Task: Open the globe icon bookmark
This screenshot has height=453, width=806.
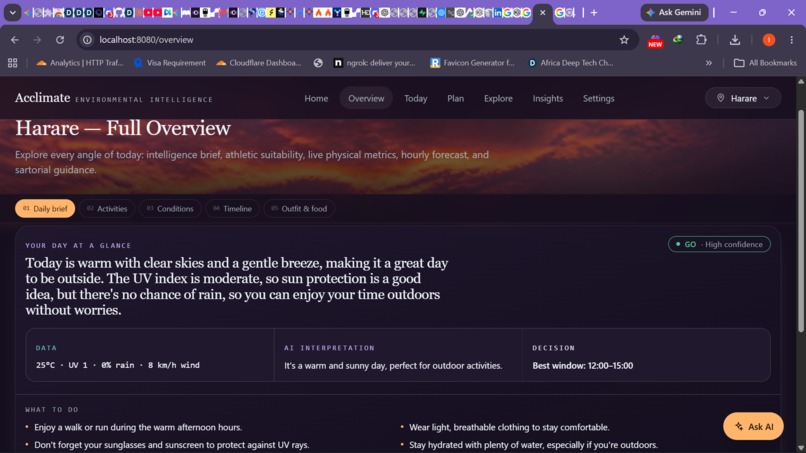Action: [318, 63]
